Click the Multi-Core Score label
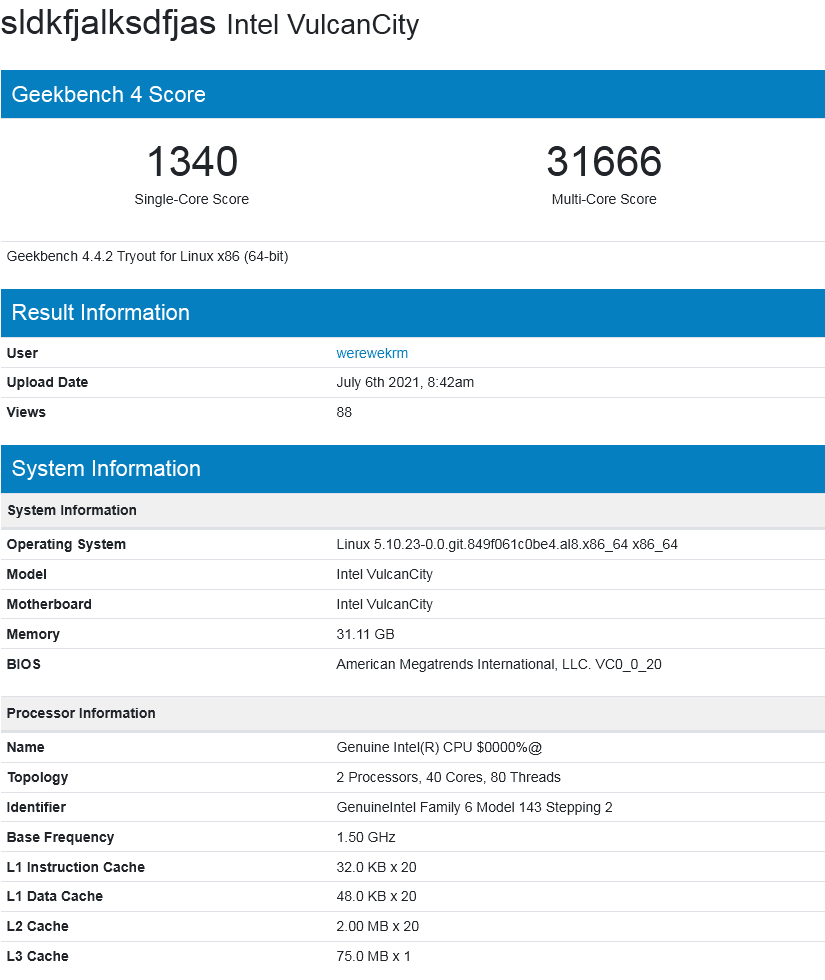Viewport: 825px width, 980px height. coord(604,199)
